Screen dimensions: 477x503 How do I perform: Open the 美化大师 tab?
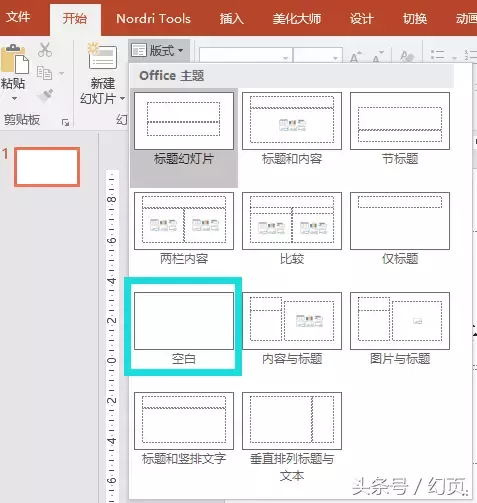pos(297,19)
